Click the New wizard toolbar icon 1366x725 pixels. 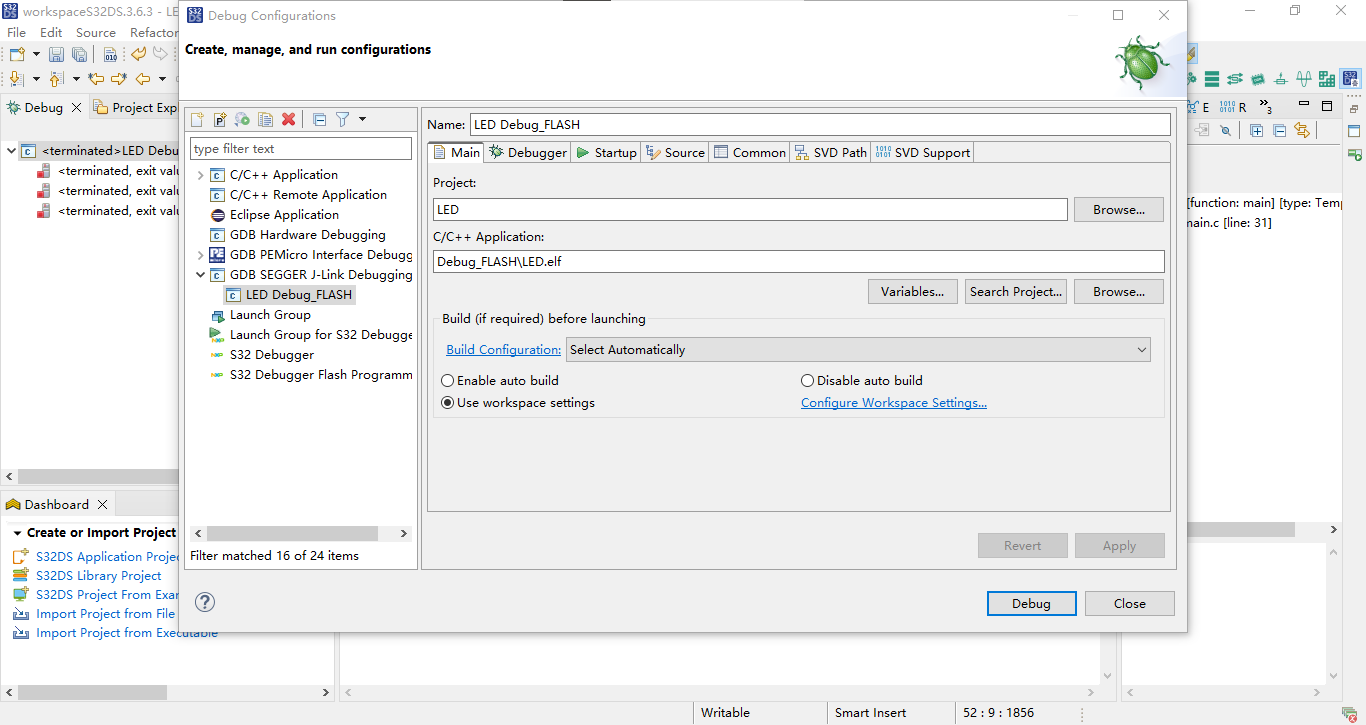click(x=17, y=54)
